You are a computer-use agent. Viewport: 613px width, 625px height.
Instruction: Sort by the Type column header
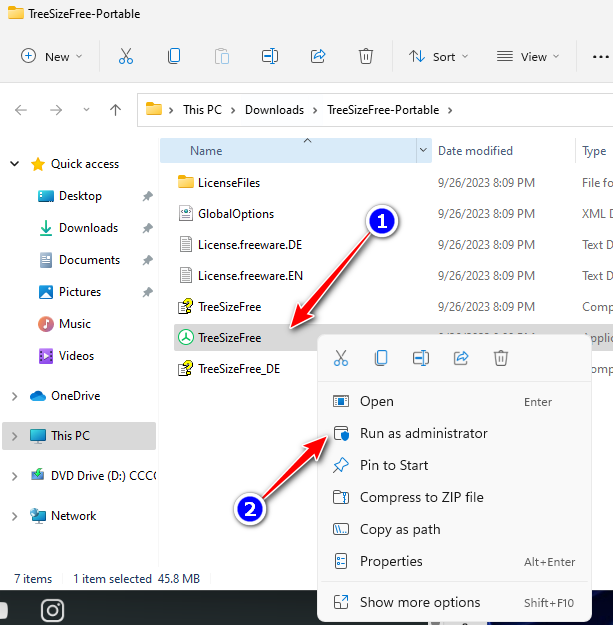pyautogui.click(x=594, y=151)
